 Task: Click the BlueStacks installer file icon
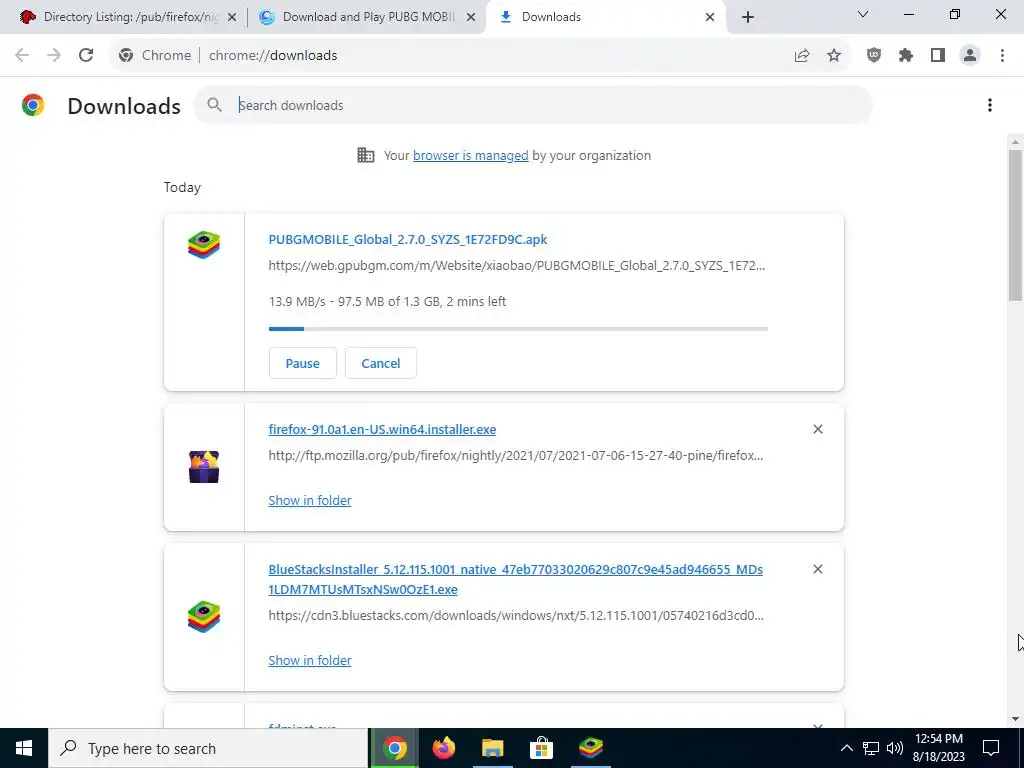click(204, 617)
